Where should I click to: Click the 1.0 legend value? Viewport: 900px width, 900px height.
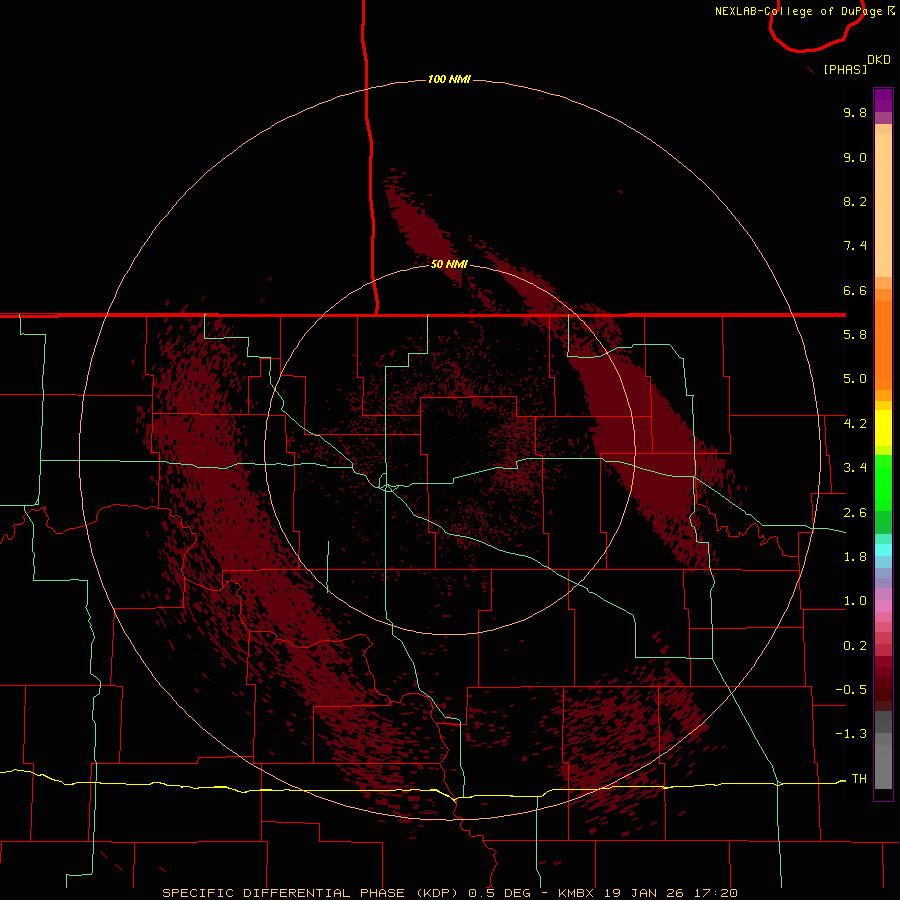pyautogui.click(x=855, y=601)
